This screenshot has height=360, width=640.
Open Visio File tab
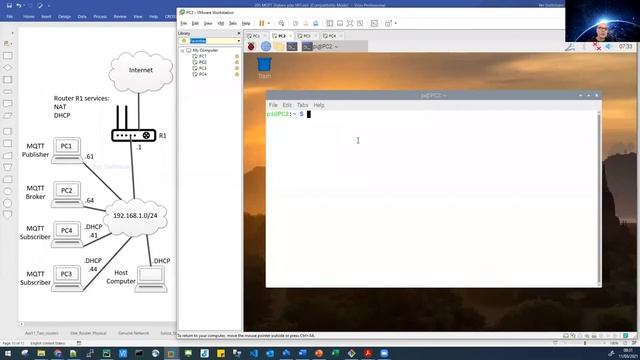tap(10, 17)
